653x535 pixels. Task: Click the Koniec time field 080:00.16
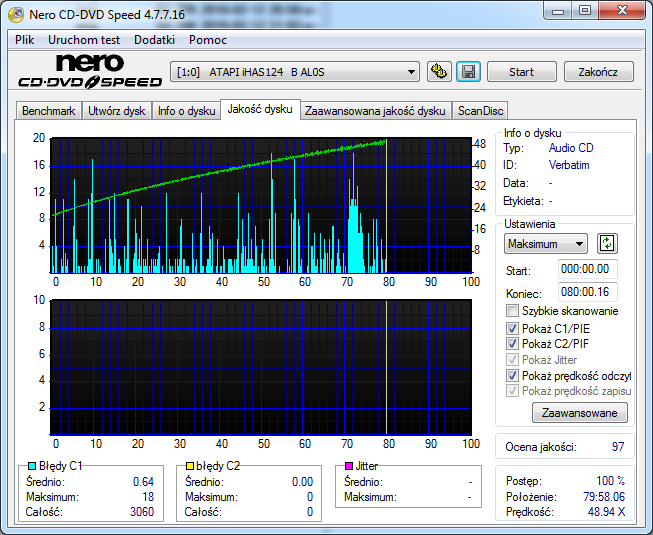[587, 292]
